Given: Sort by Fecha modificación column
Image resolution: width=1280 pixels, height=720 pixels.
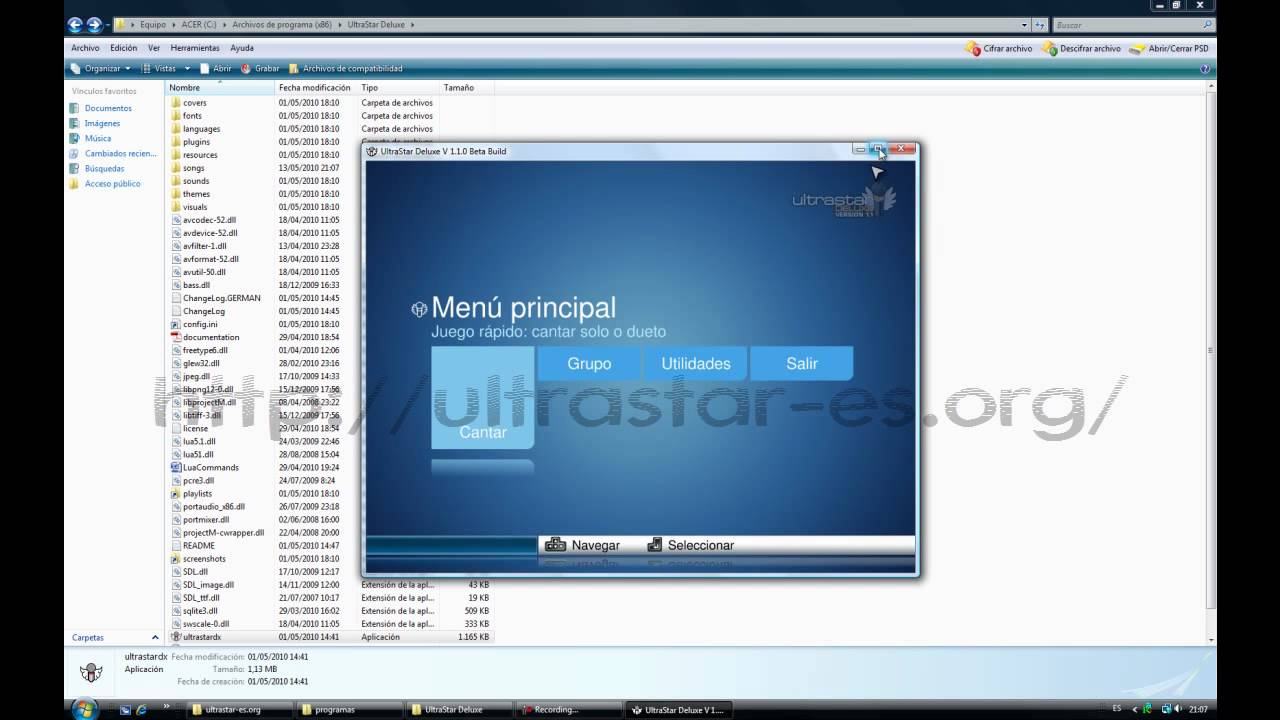Looking at the screenshot, I should [315, 88].
